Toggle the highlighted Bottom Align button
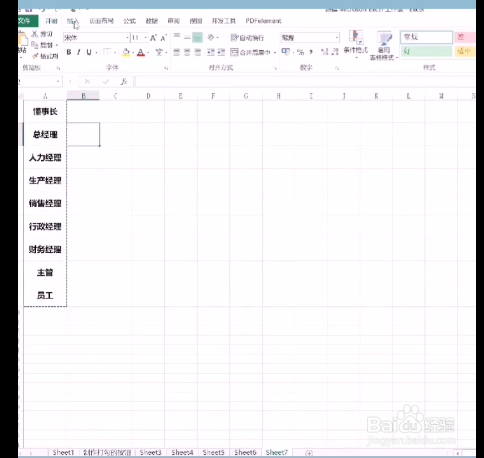 click(x=197, y=37)
